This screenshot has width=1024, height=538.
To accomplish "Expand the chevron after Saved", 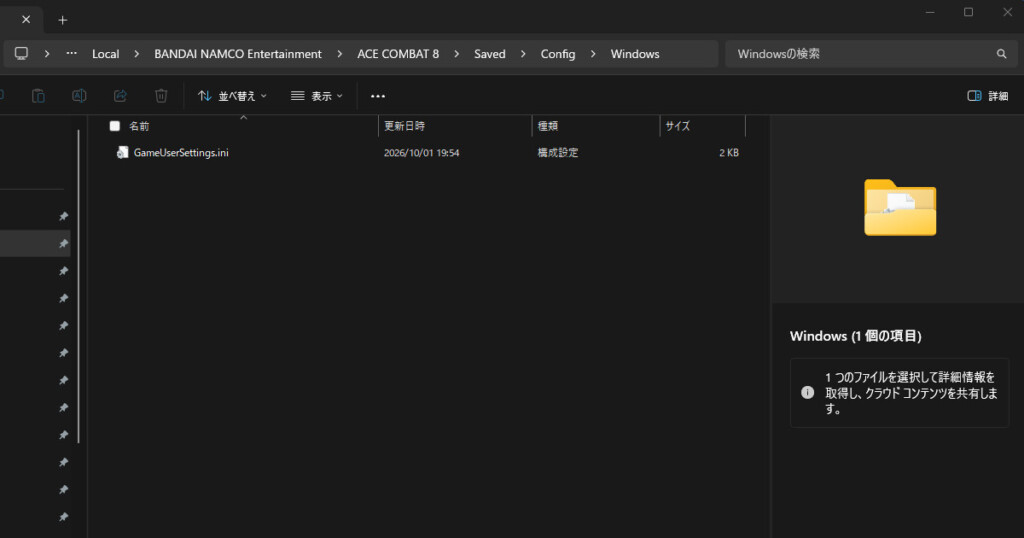I will point(523,54).
